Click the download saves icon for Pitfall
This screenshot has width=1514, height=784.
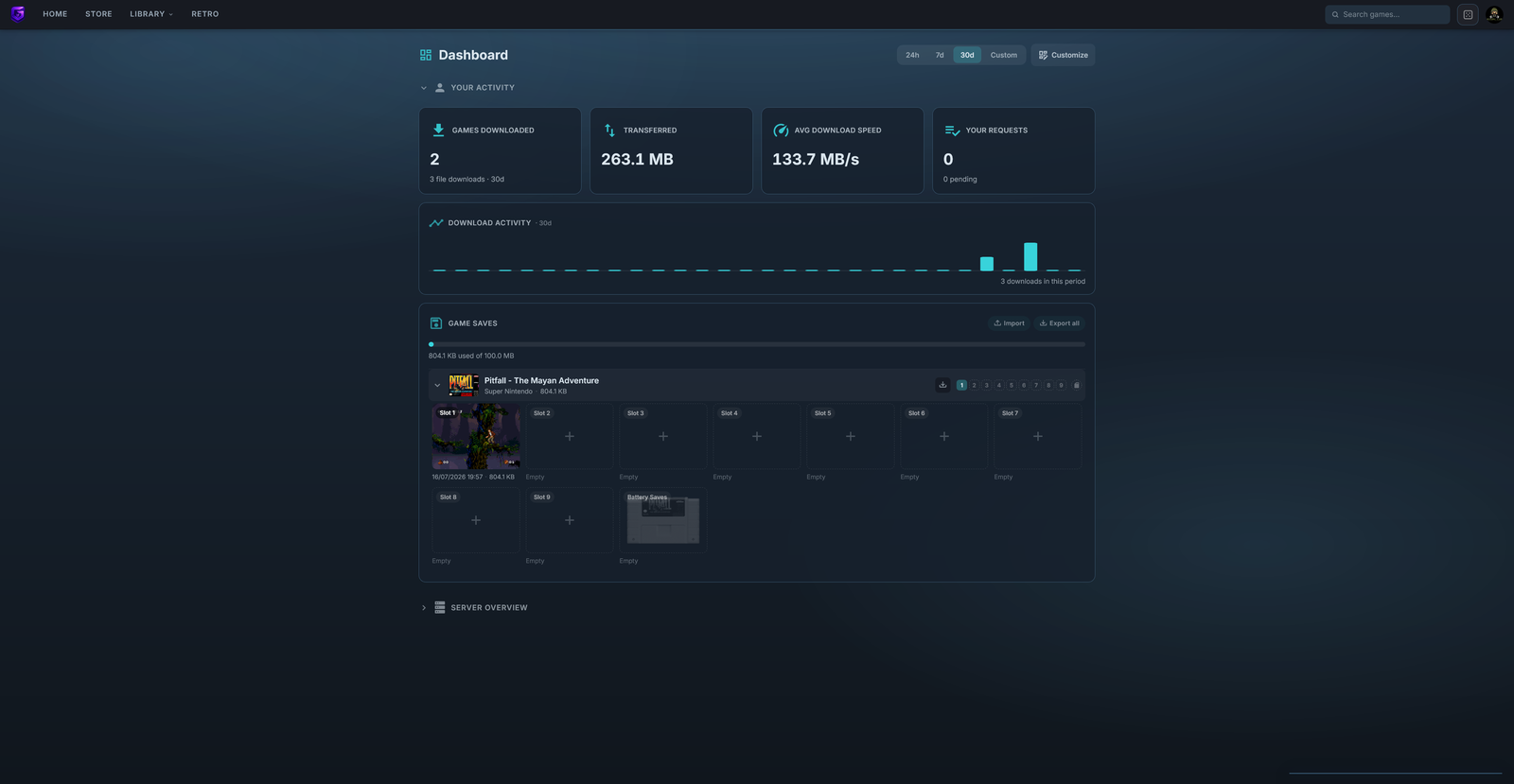[x=942, y=385]
